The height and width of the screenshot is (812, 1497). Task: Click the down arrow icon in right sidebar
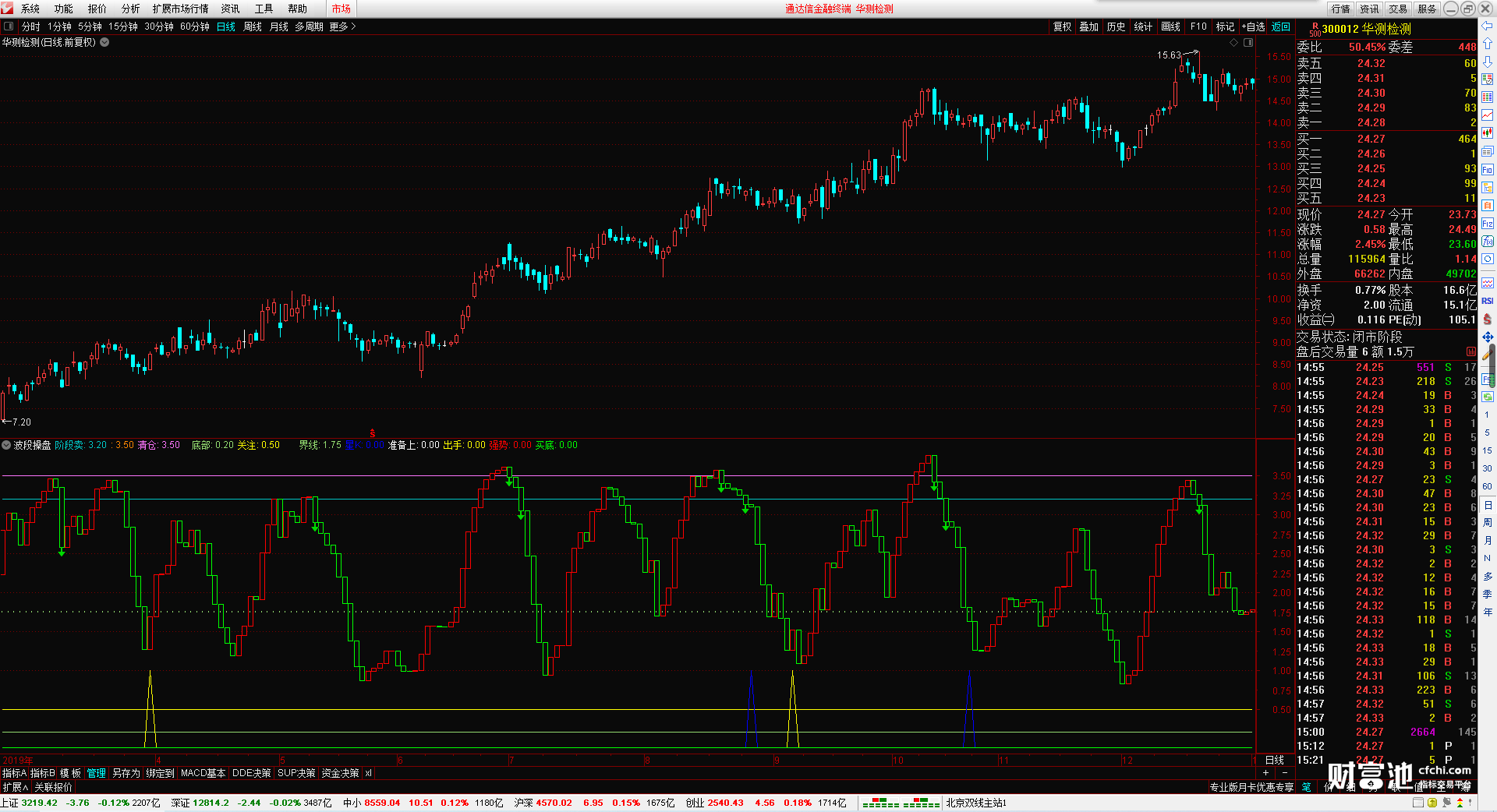click(1488, 61)
